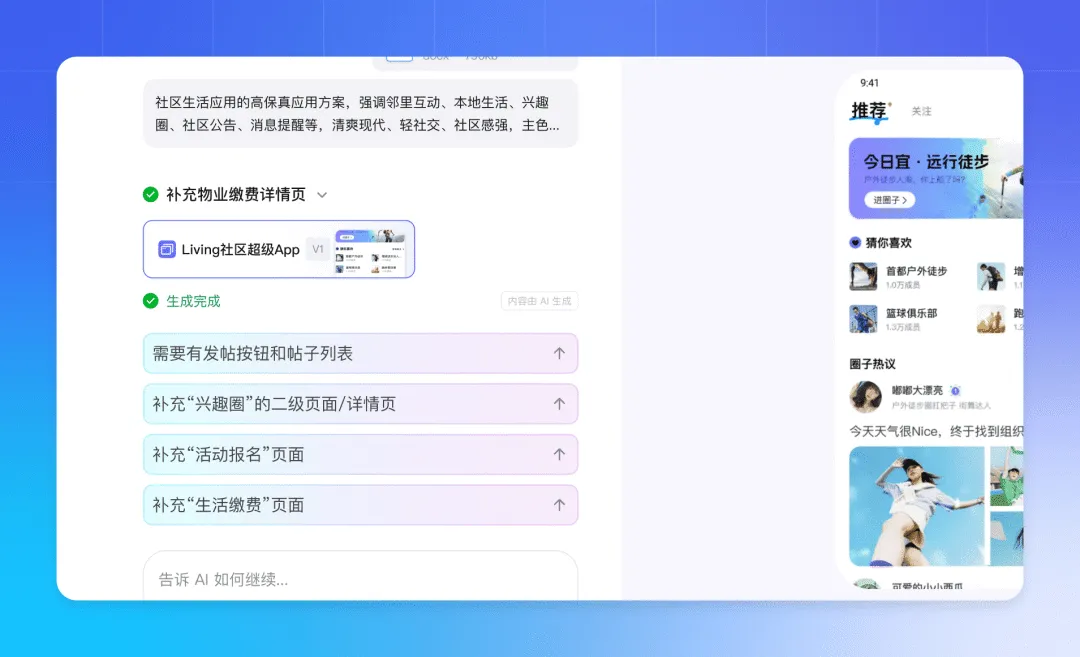The width and height of the screenshot is (1080, 657).
Task: Click arrow on 补充"生活缴费"页面 suggestion
Action: (559, 505)
